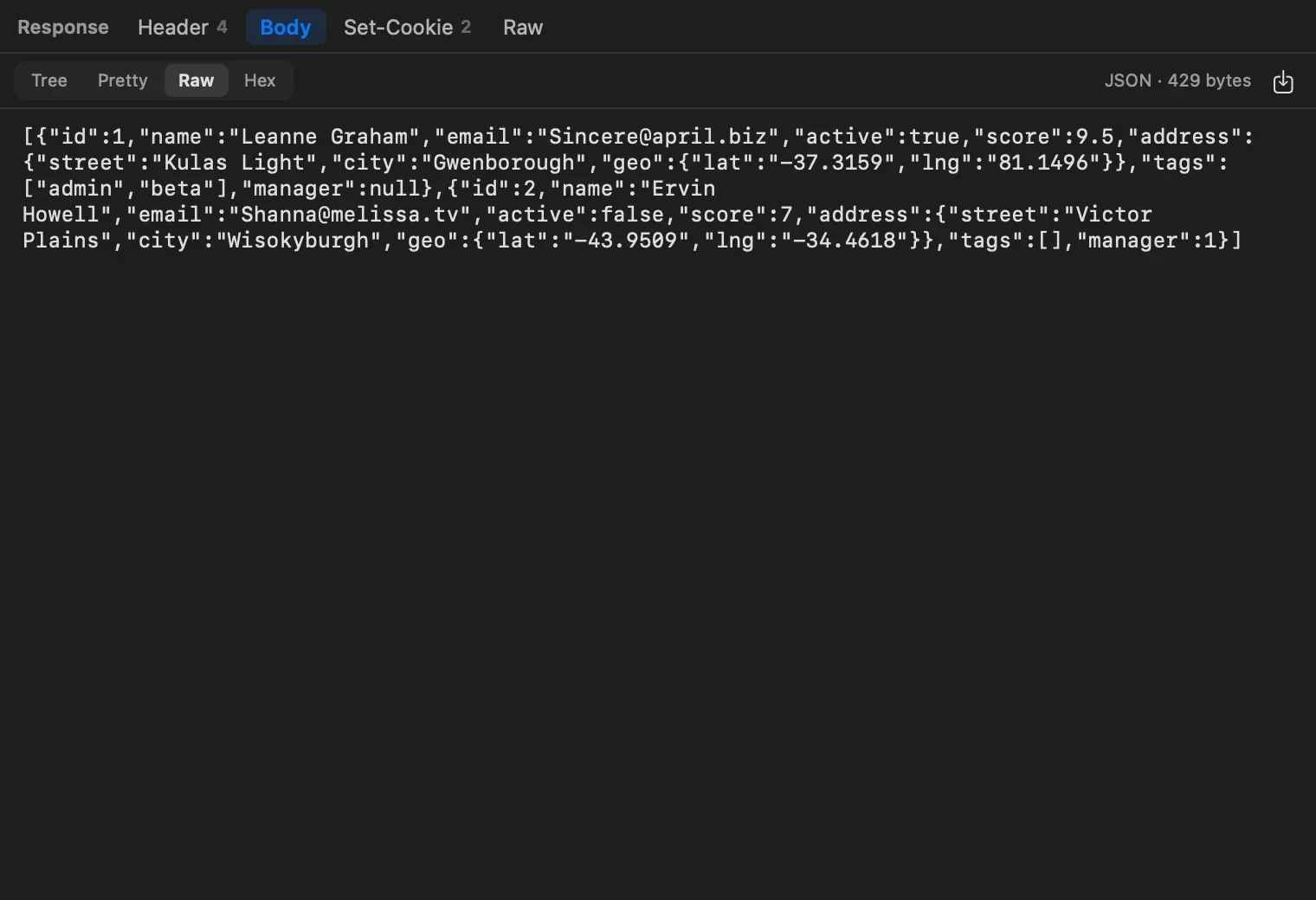Viewport: 1316px width, 900px height.
Task: Show the body in Hex view
Action: [x=260, y=80]
